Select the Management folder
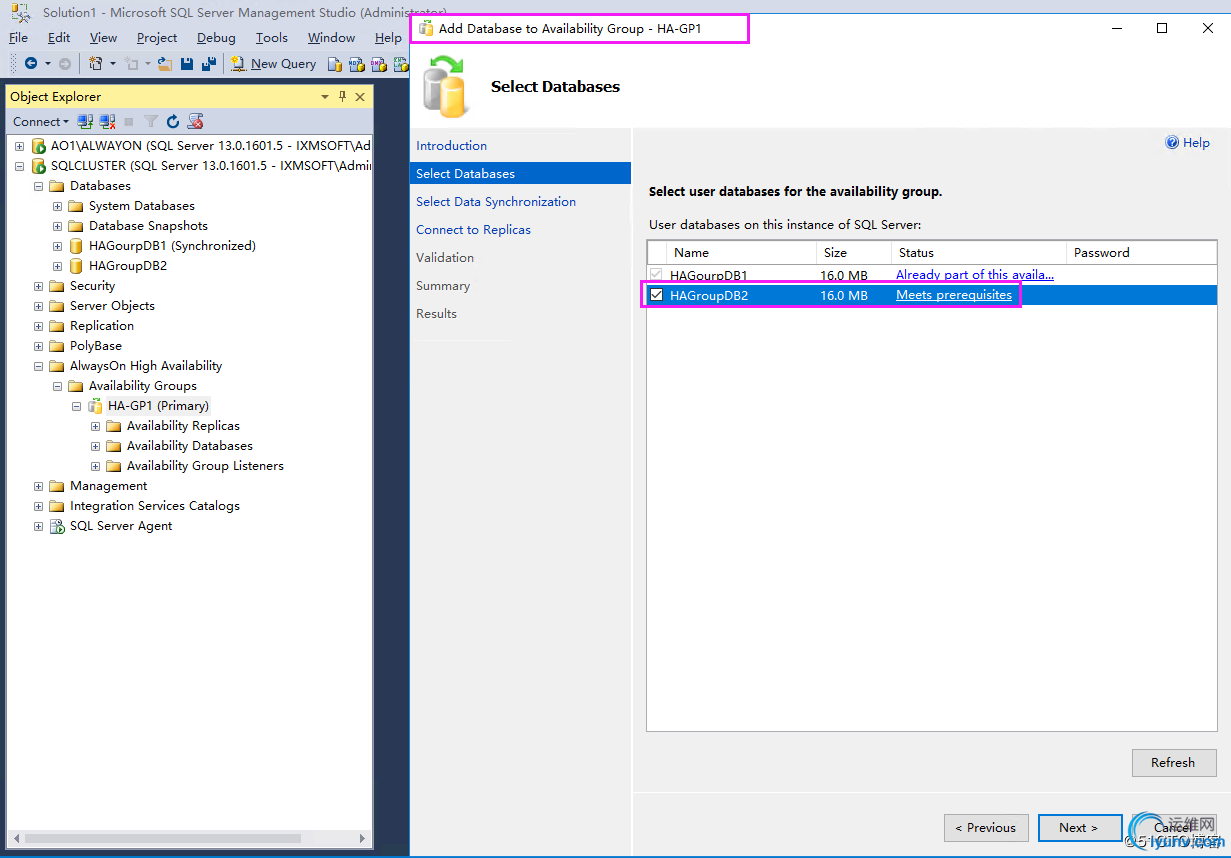Image resolution: width=1231 pixels, height=858 pixels. [x=108, y=485]
